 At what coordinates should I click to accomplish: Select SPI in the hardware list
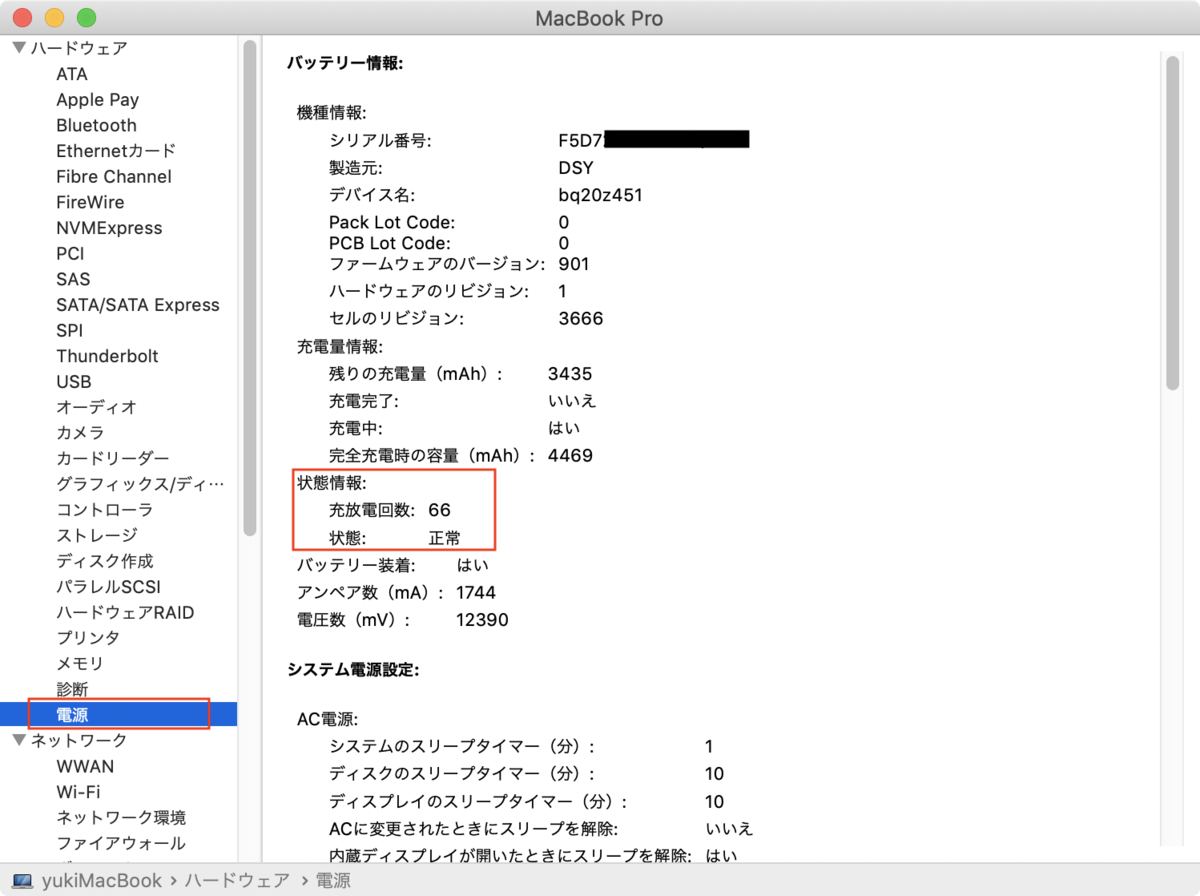pos(70,331)
